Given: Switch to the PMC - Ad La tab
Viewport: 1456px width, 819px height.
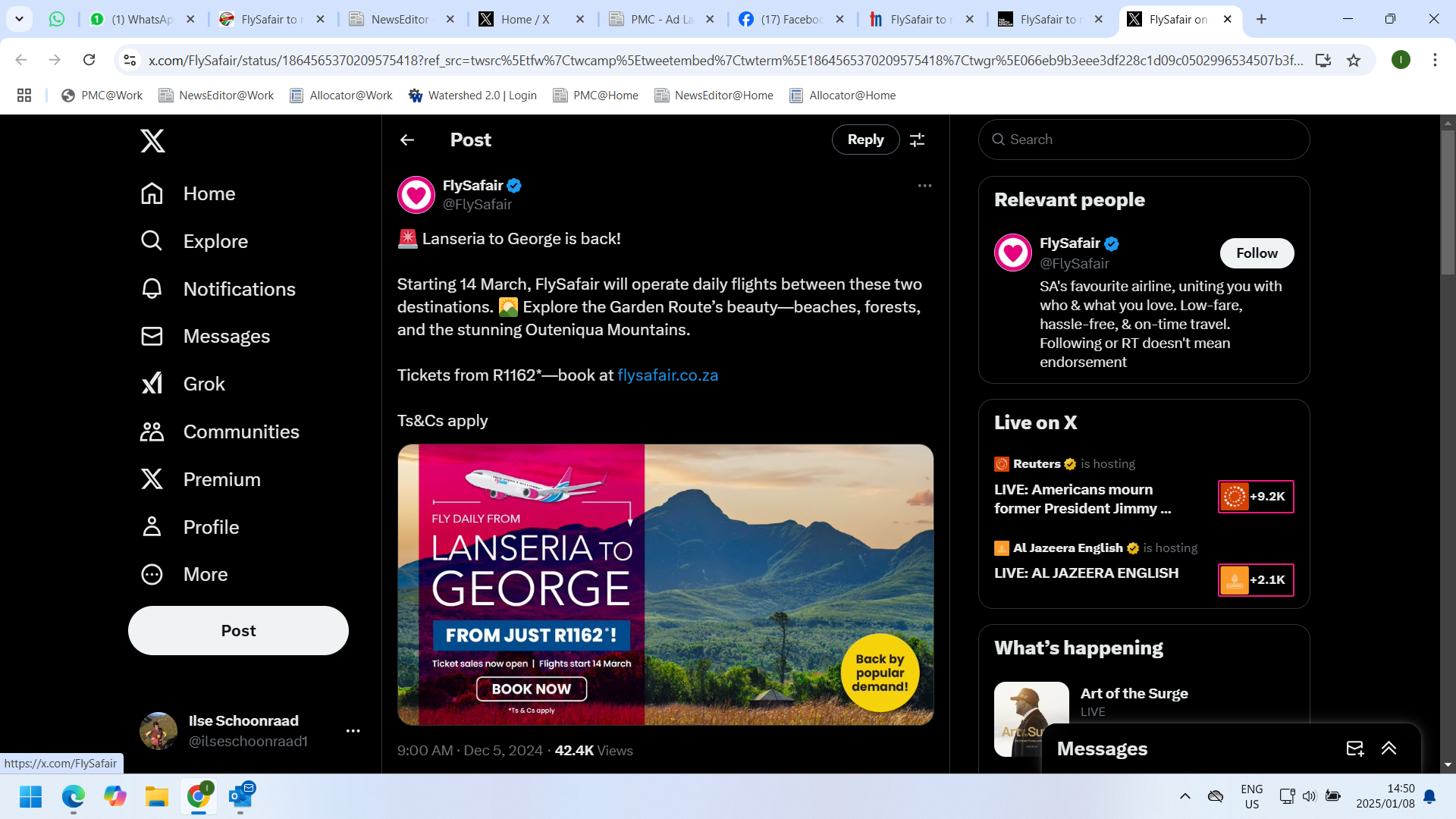Looking at the screenshot, I should pos(661,19).
